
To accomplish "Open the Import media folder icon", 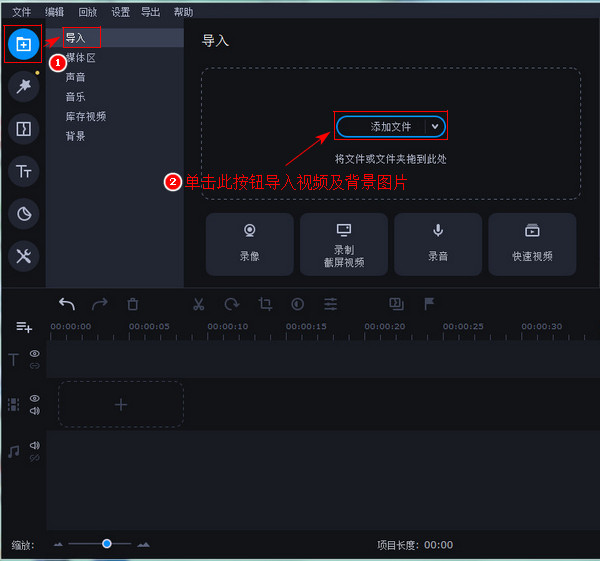I will point(23,44).
